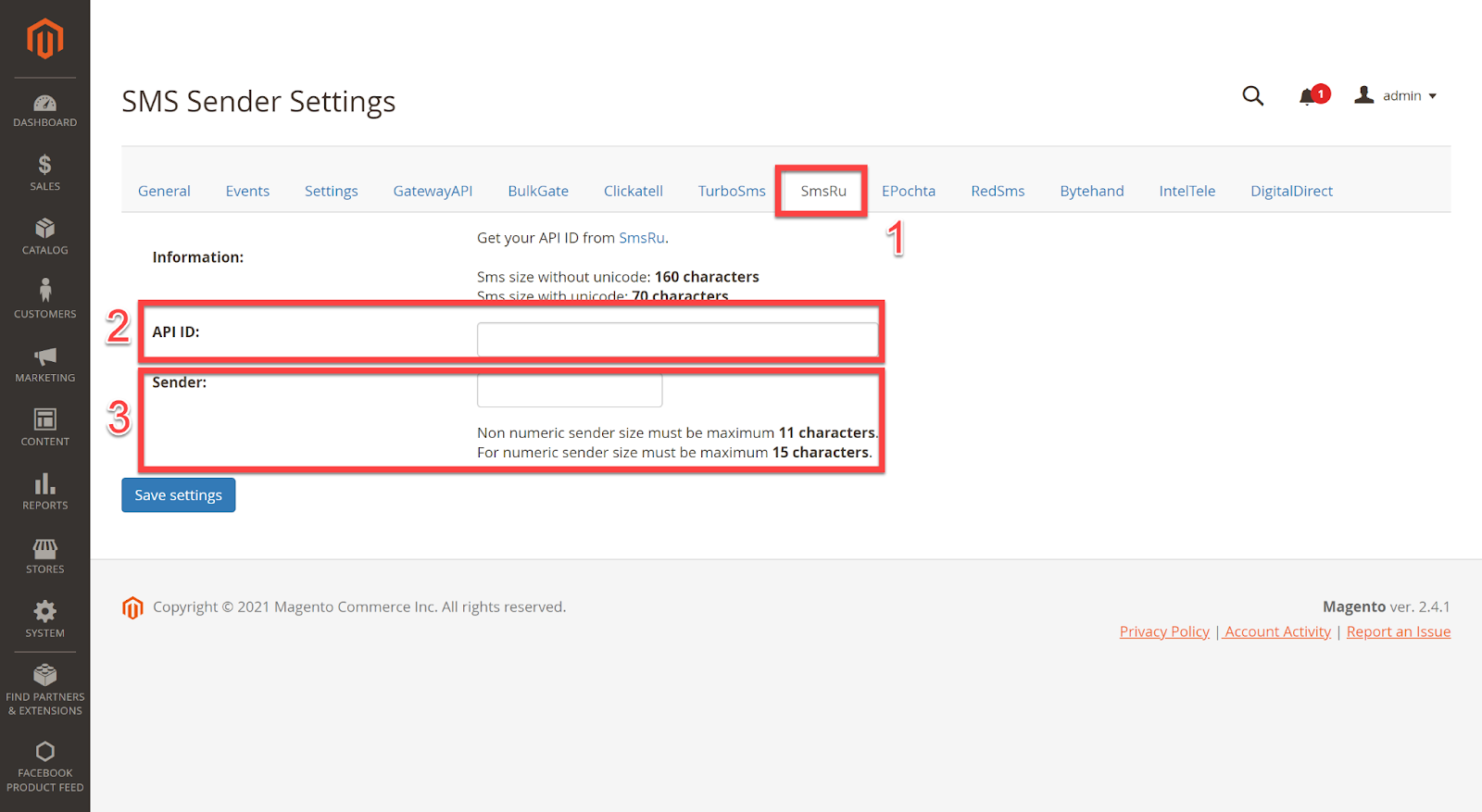Click the SMS Sender Settings page title

pyautogui.click(x=258, y=101)
